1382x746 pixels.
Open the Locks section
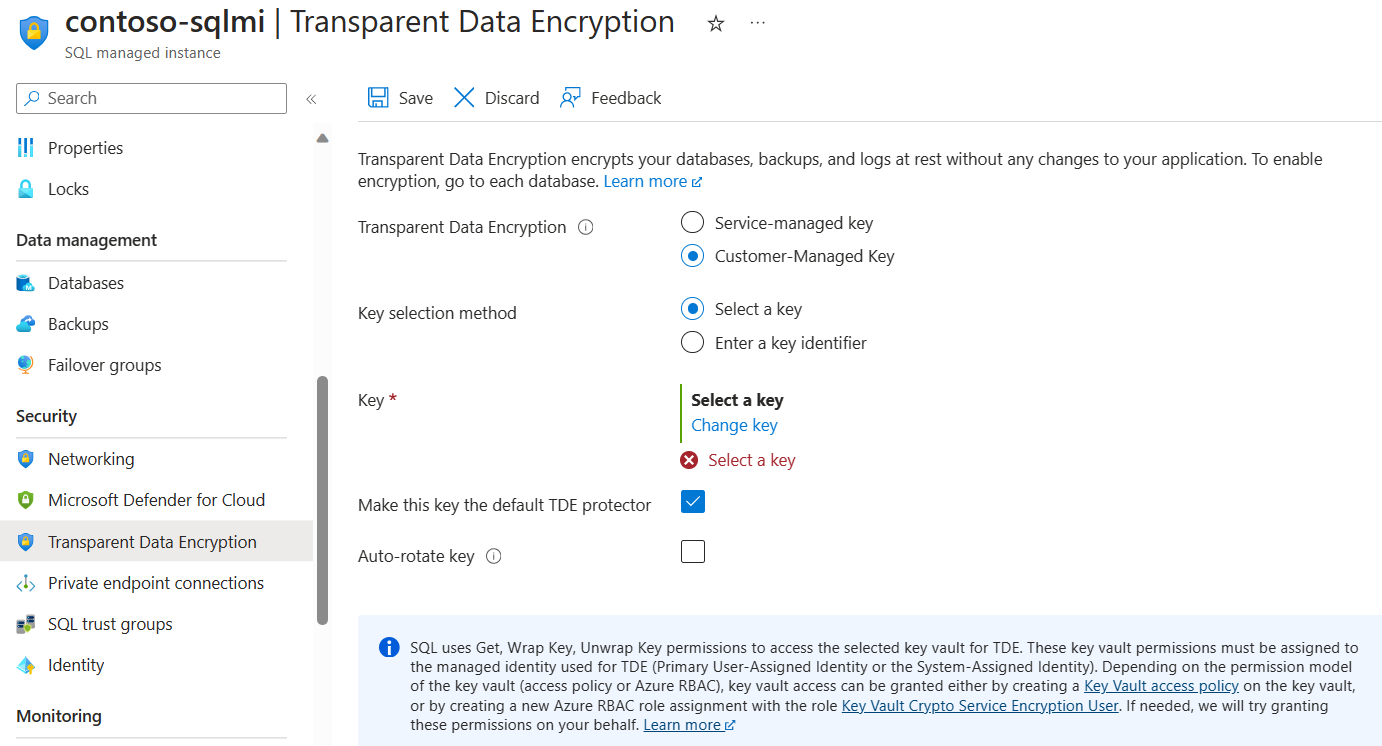(67, 188)
